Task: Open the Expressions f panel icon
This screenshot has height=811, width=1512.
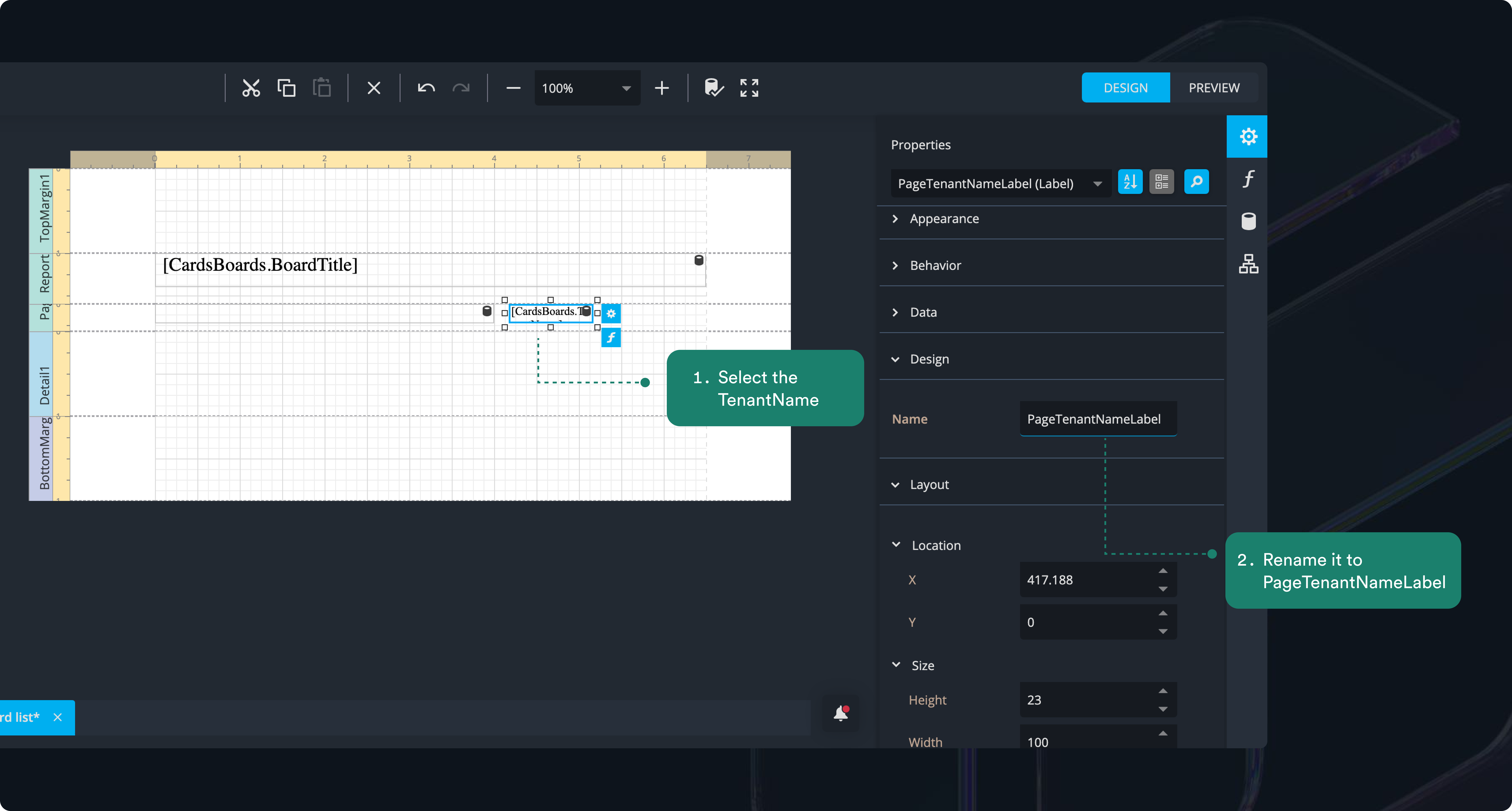Action: 1248,179
